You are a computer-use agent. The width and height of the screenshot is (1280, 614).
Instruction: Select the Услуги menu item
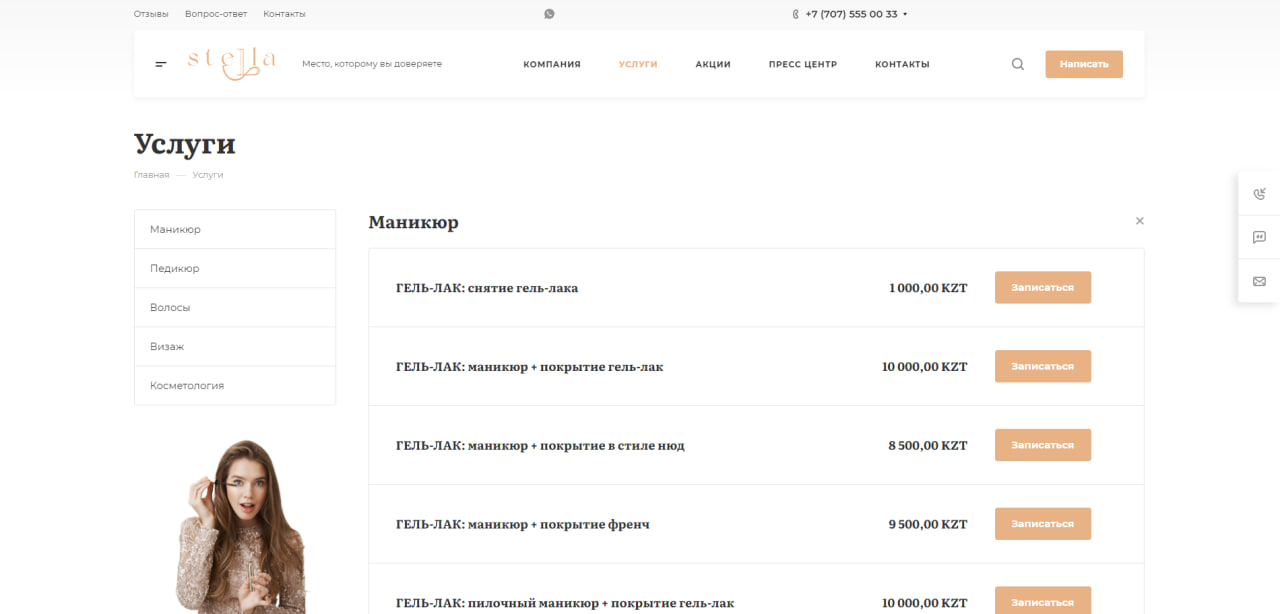pyautogui.click(x=638, y=64)
